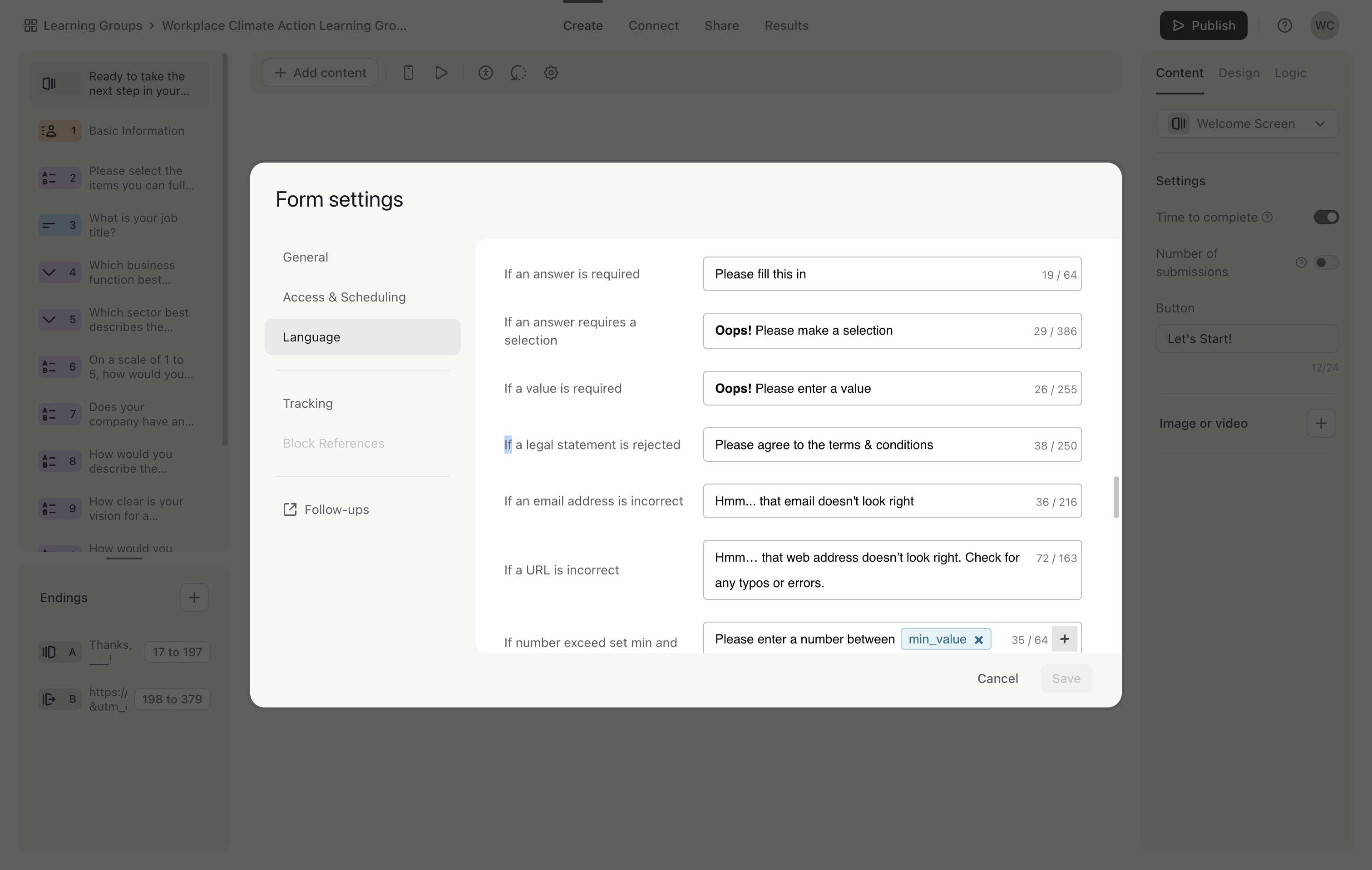The height and width of the screenshot is (870, 1372).
Task: Edit the 'Please make a selection' message field
Action: tap(892, 331)
